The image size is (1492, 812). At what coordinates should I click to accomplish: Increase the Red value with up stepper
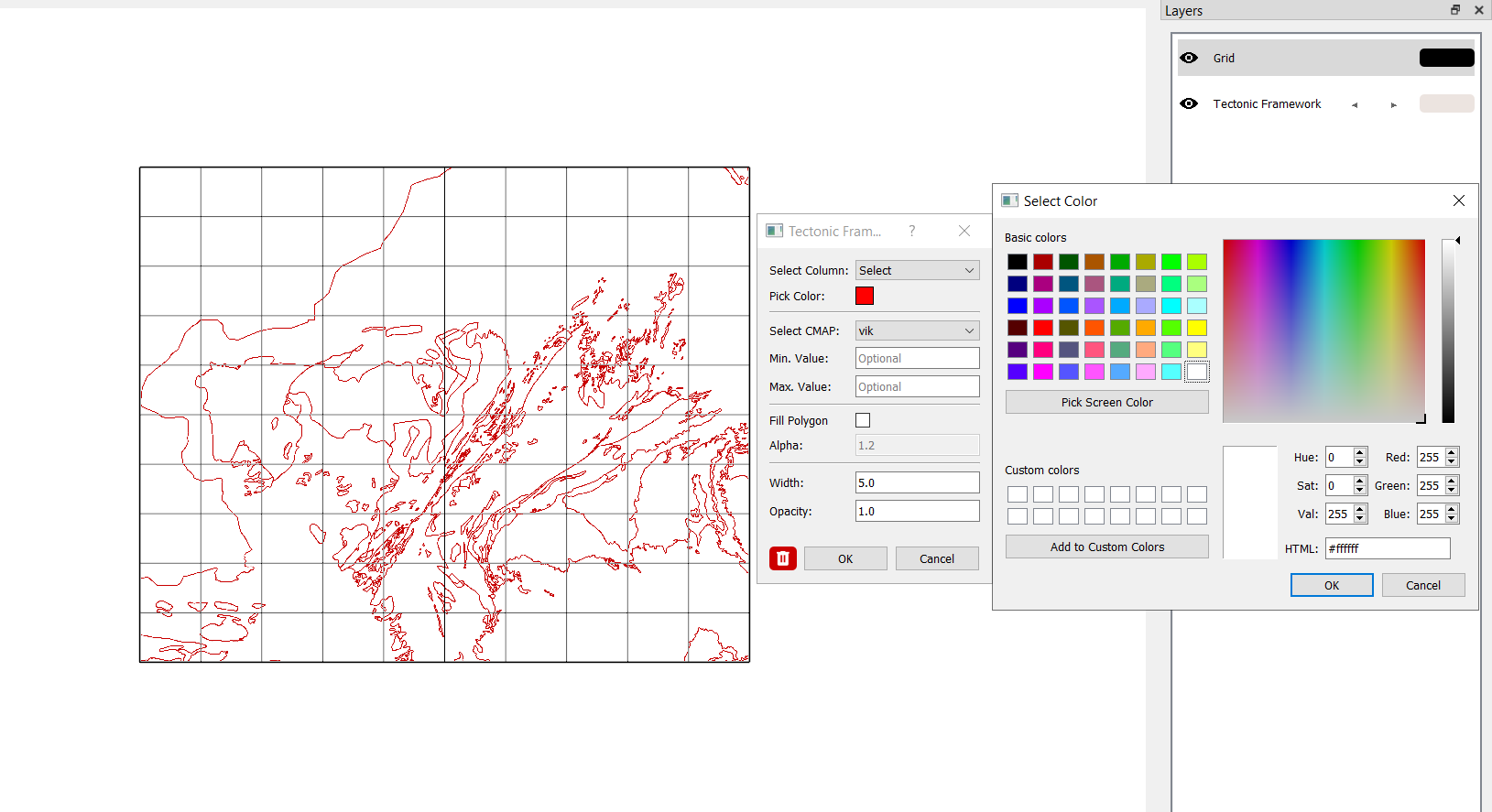coord(1452,453)
